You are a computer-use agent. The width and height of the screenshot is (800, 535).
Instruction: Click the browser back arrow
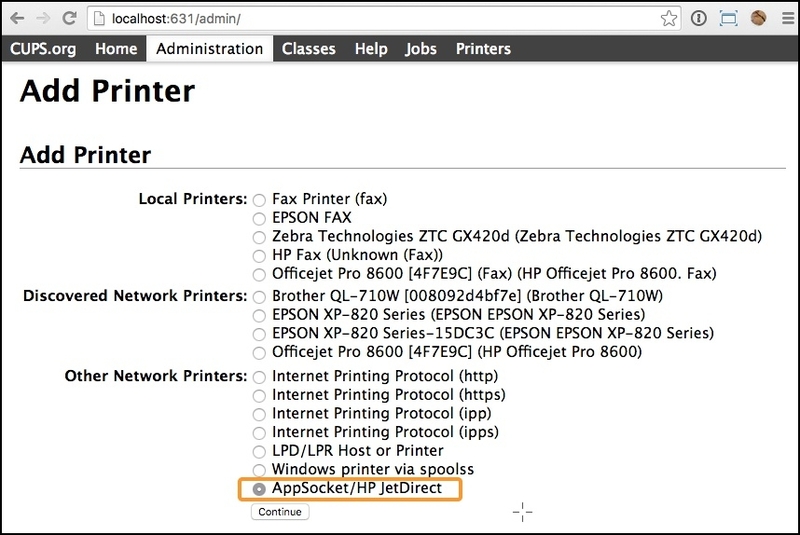17,19
